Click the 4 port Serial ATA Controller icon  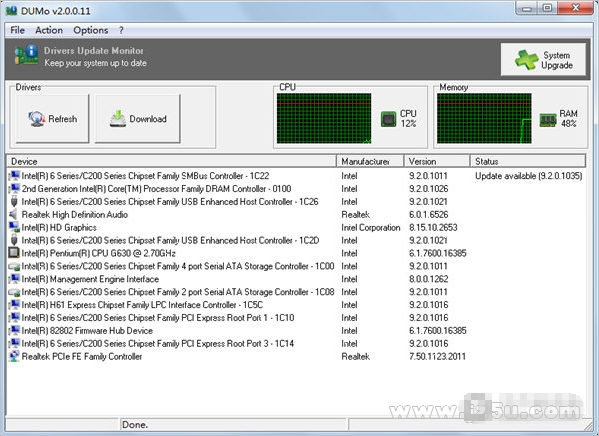[14, 267]
